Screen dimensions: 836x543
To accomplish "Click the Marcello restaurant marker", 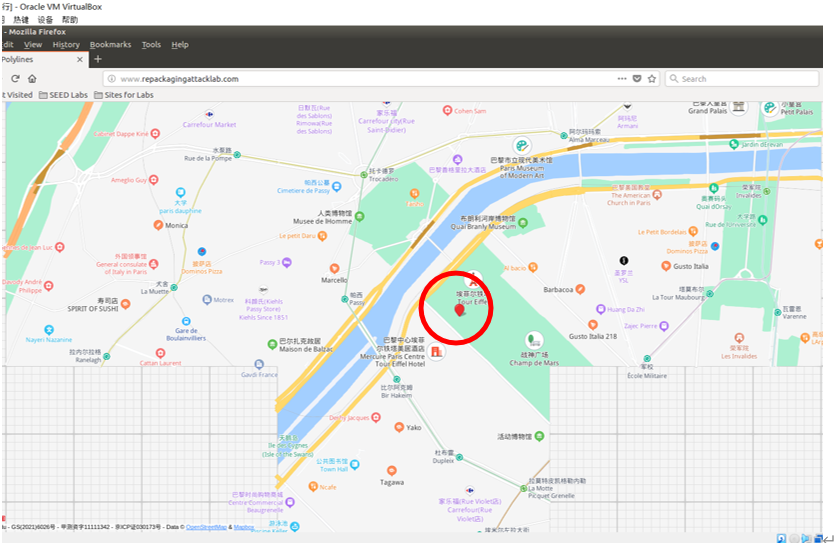I will coord(334,268).
